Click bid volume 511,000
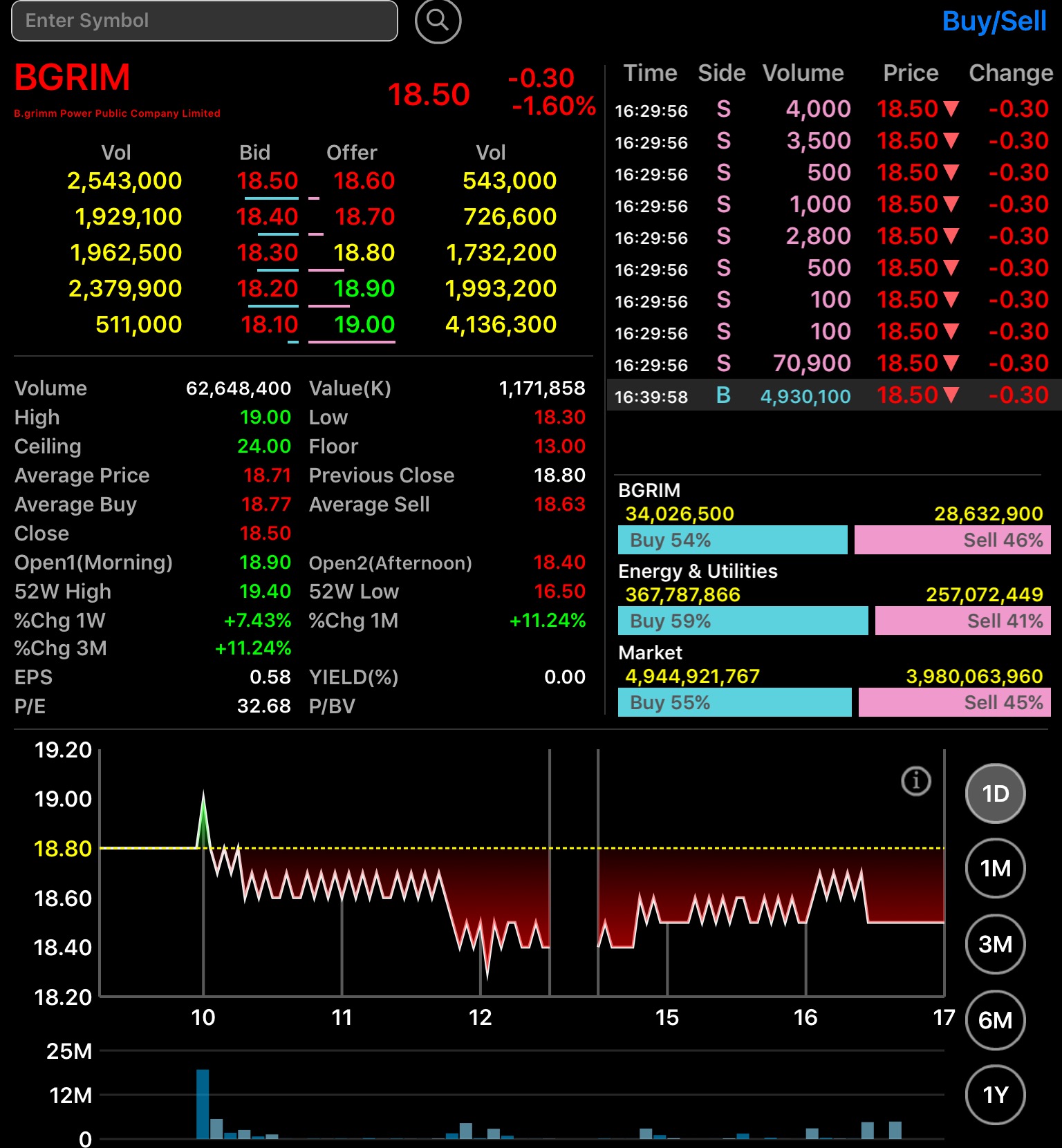The width and height of the screenshot is (1062, 1148). point(139,325)
